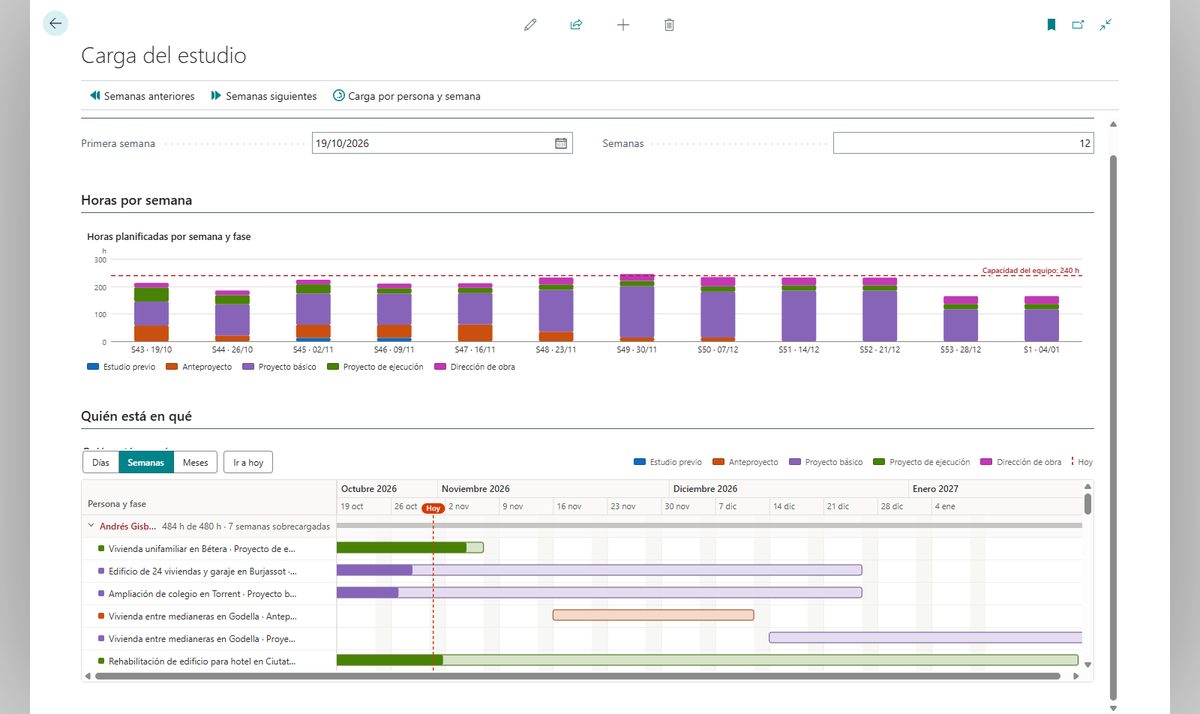Click the S43 - 19/10 chart bar
Viewport: 1200px width, 714px height.
pyautogui.click(x=151, y=312)
